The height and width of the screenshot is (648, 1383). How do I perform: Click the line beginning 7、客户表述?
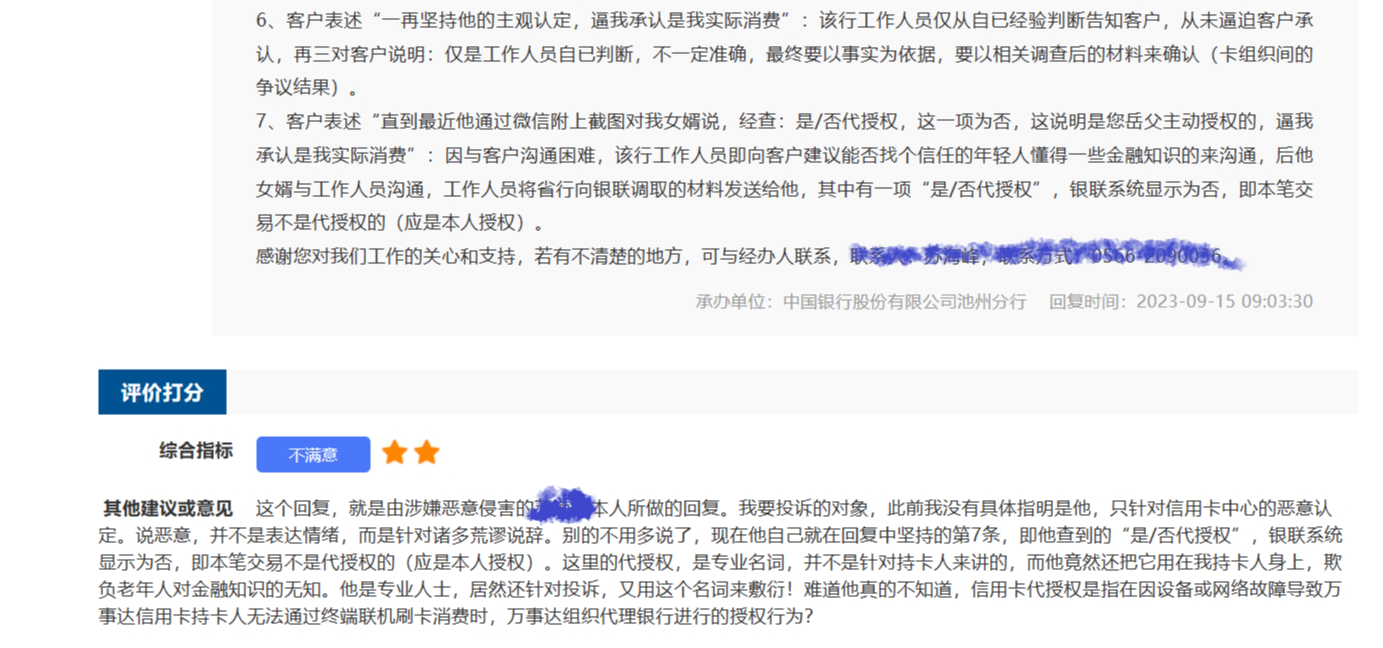click(x=785, y=121)
